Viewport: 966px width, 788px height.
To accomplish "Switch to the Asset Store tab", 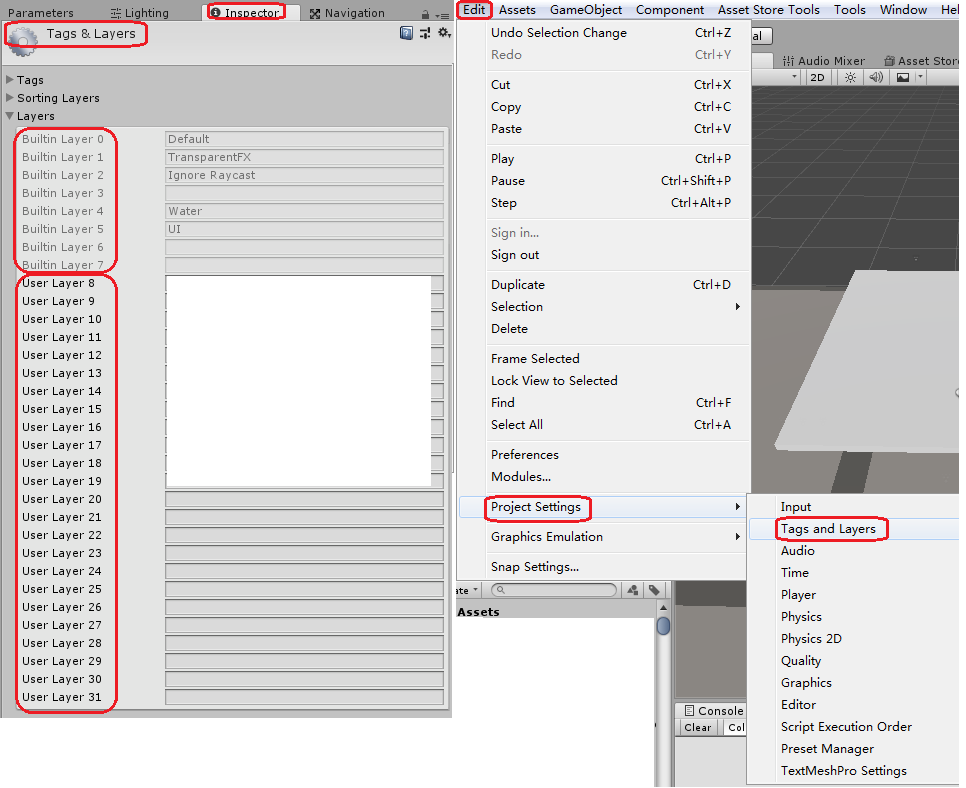I will [x=920, y=60].
